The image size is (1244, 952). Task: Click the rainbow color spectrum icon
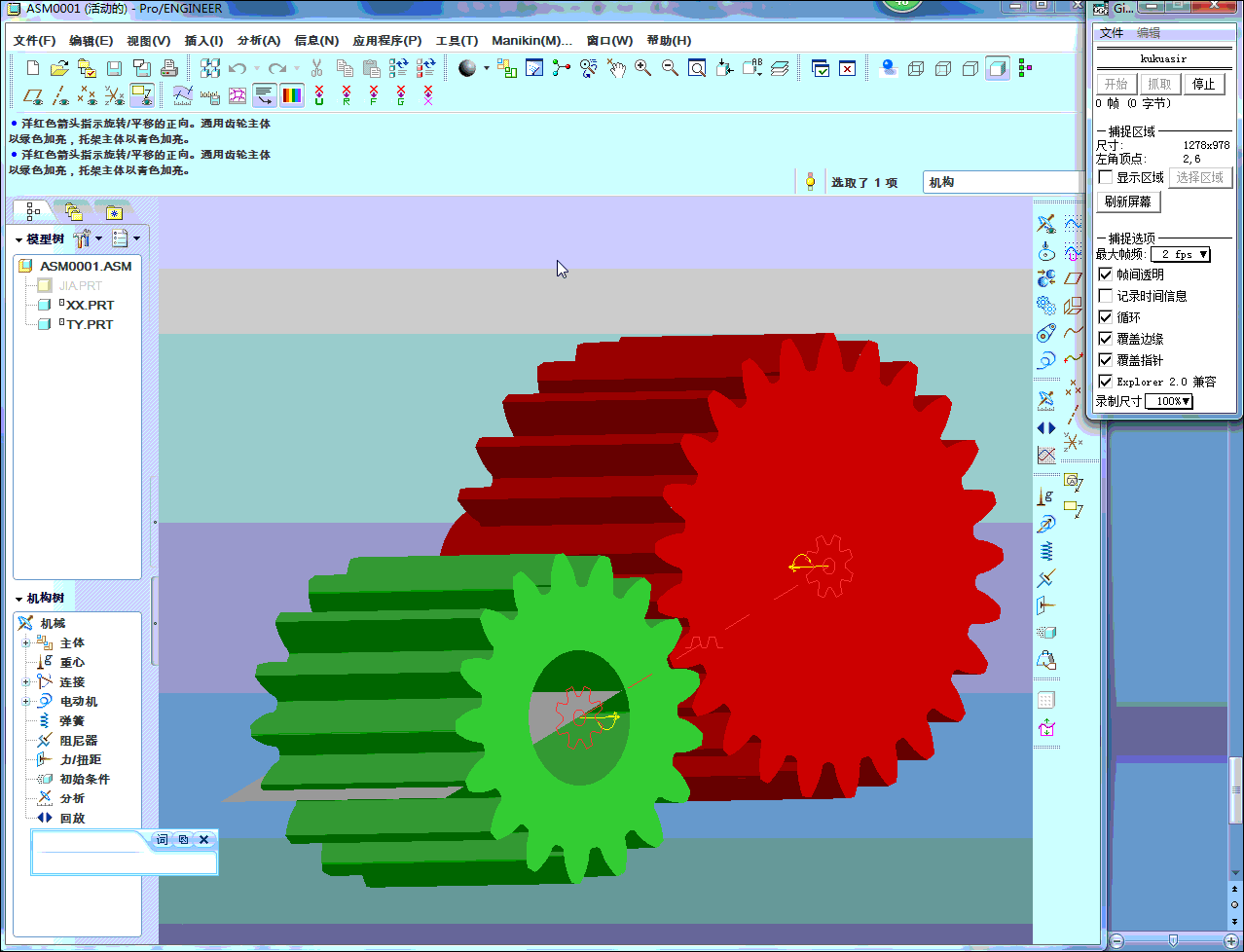[x=292, y=95]
